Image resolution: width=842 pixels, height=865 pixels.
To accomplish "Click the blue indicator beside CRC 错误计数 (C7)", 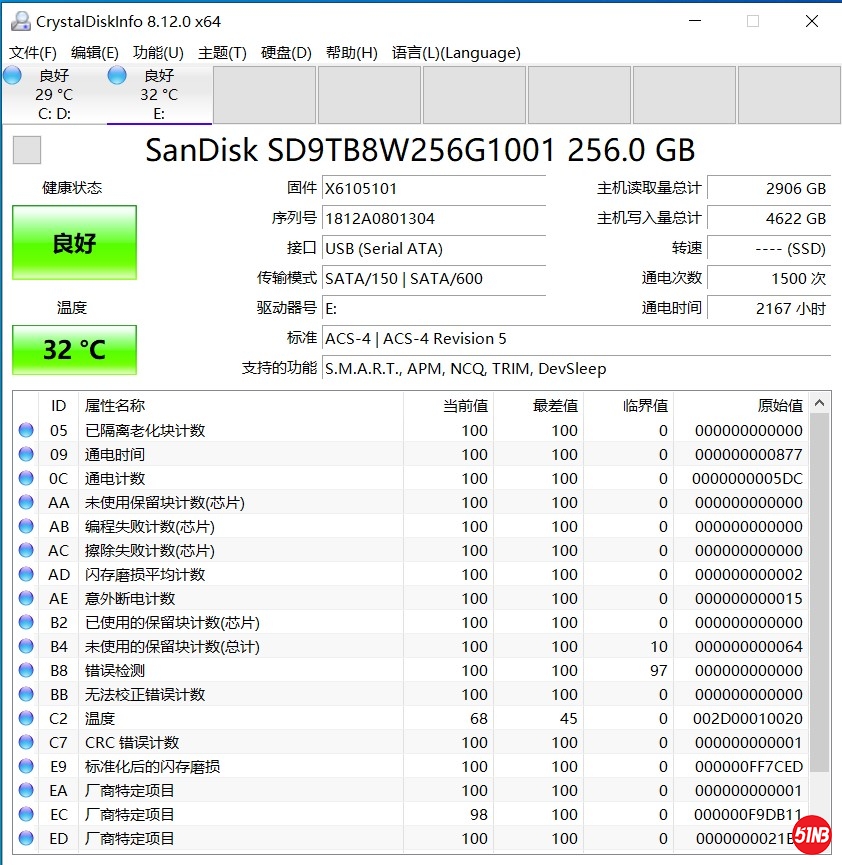I will pyautogui.click(x=25, y=742).
